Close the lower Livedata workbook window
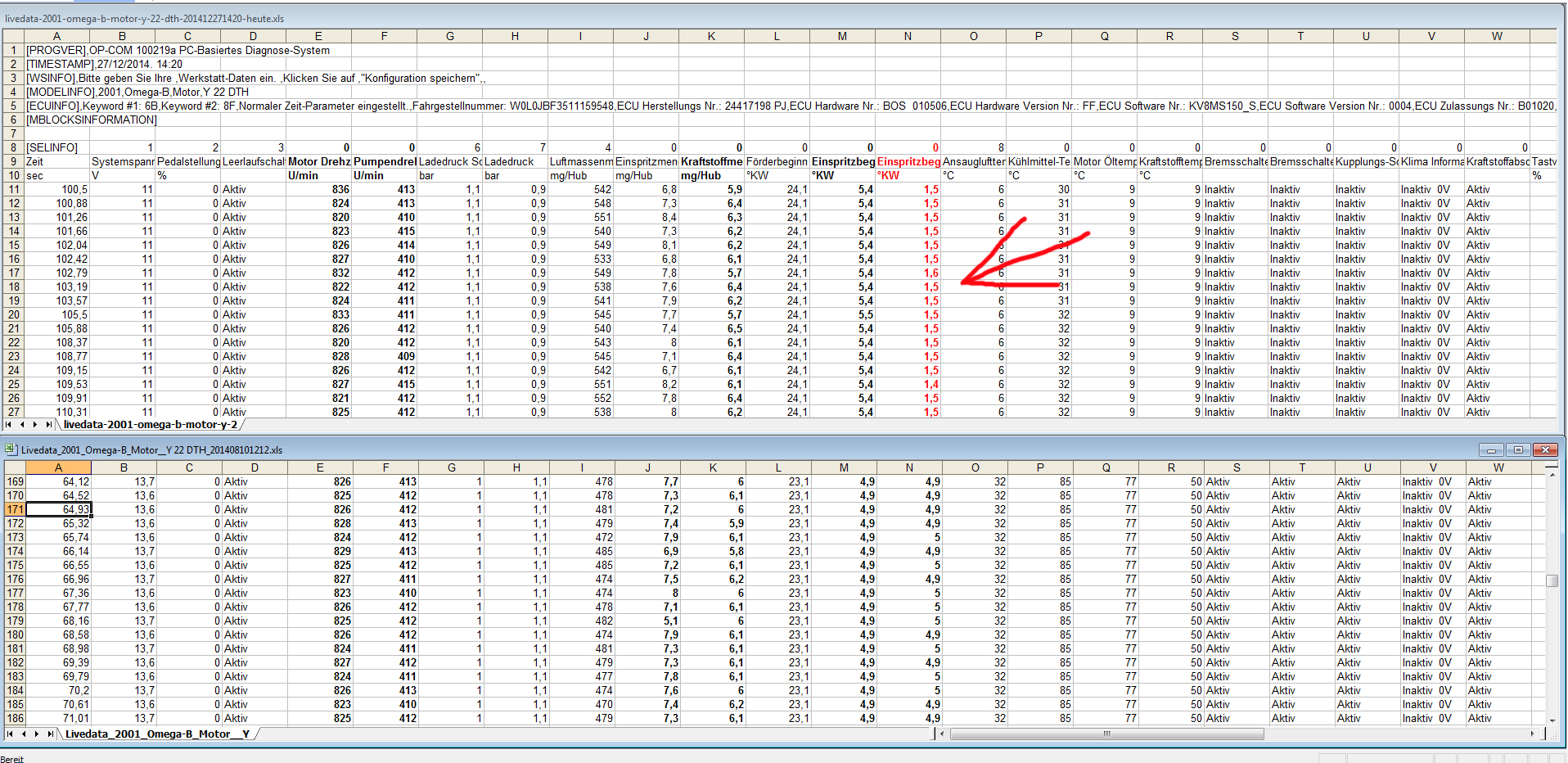Image resolution: width=1568 pixels, height=763 pixels. point(1545,450)
